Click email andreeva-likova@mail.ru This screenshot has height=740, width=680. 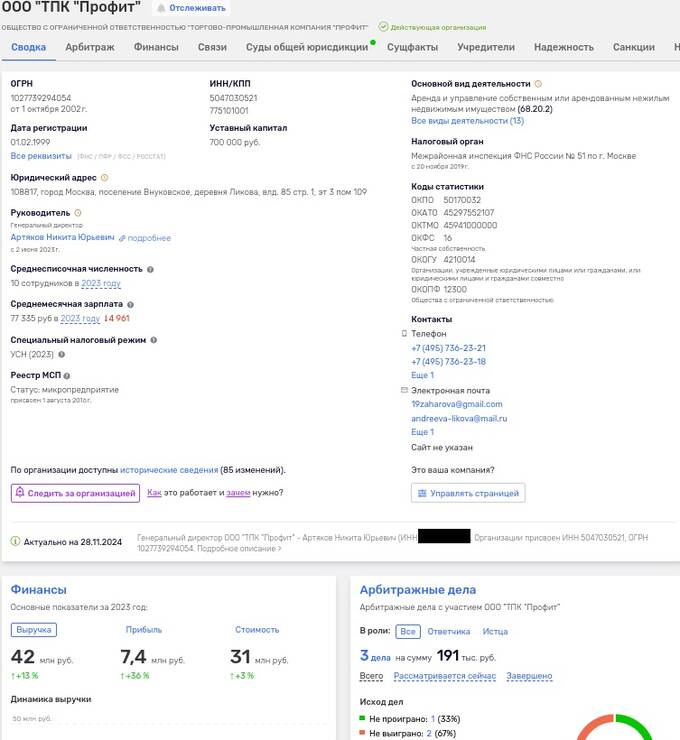(x=459, y=419)
